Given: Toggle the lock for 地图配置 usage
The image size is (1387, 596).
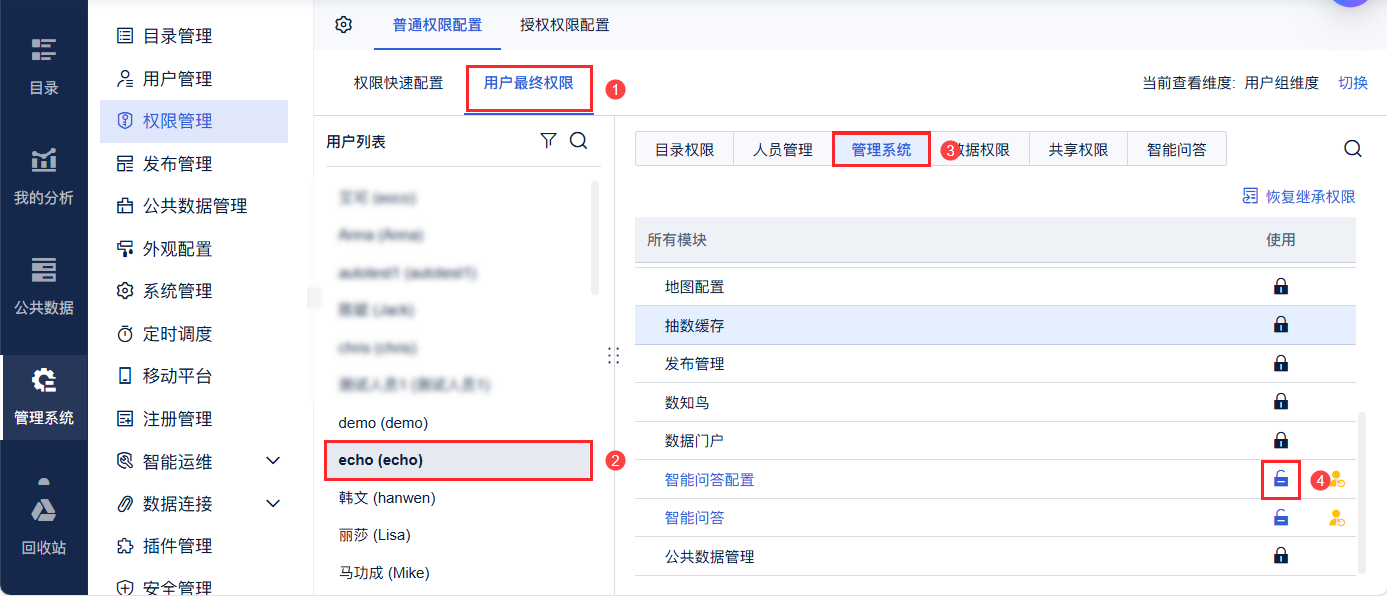Looking at the screenshot, I should [1281, 287].
